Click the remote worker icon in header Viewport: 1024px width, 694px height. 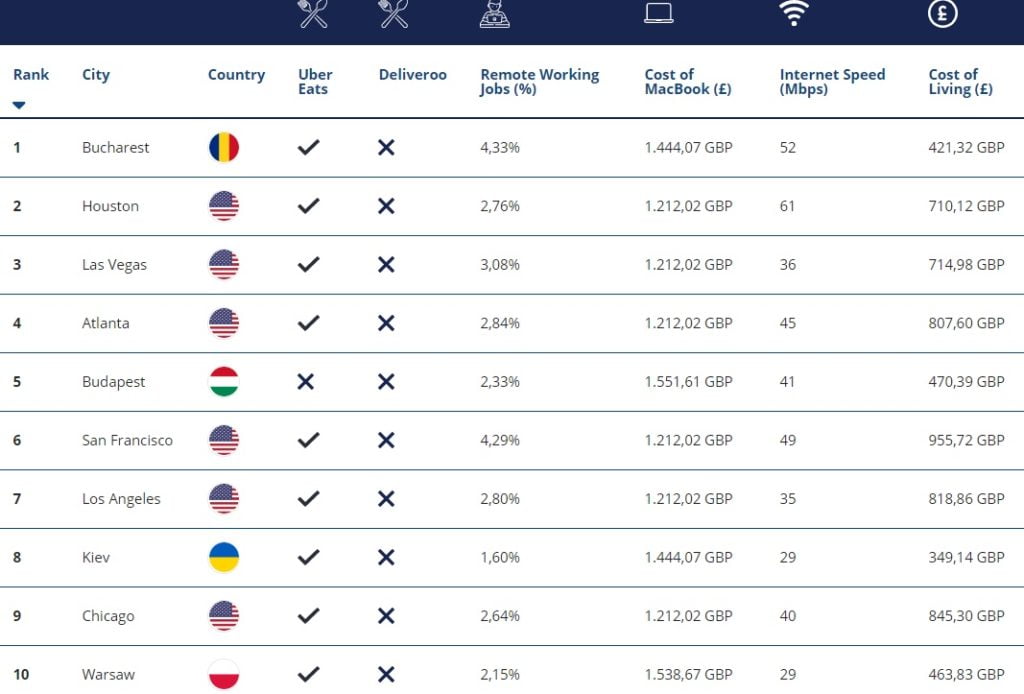pos(494,14)
